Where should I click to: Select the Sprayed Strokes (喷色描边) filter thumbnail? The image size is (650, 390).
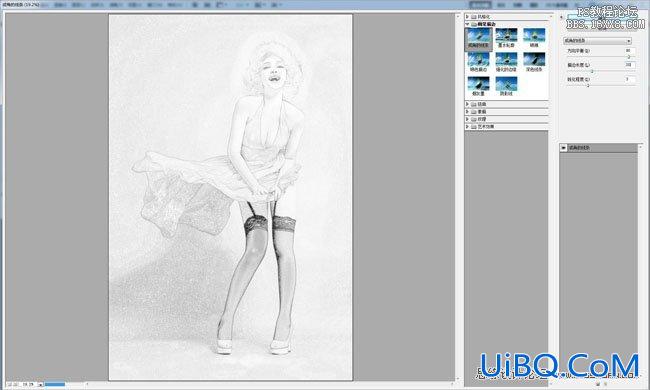tap(478, 63)
